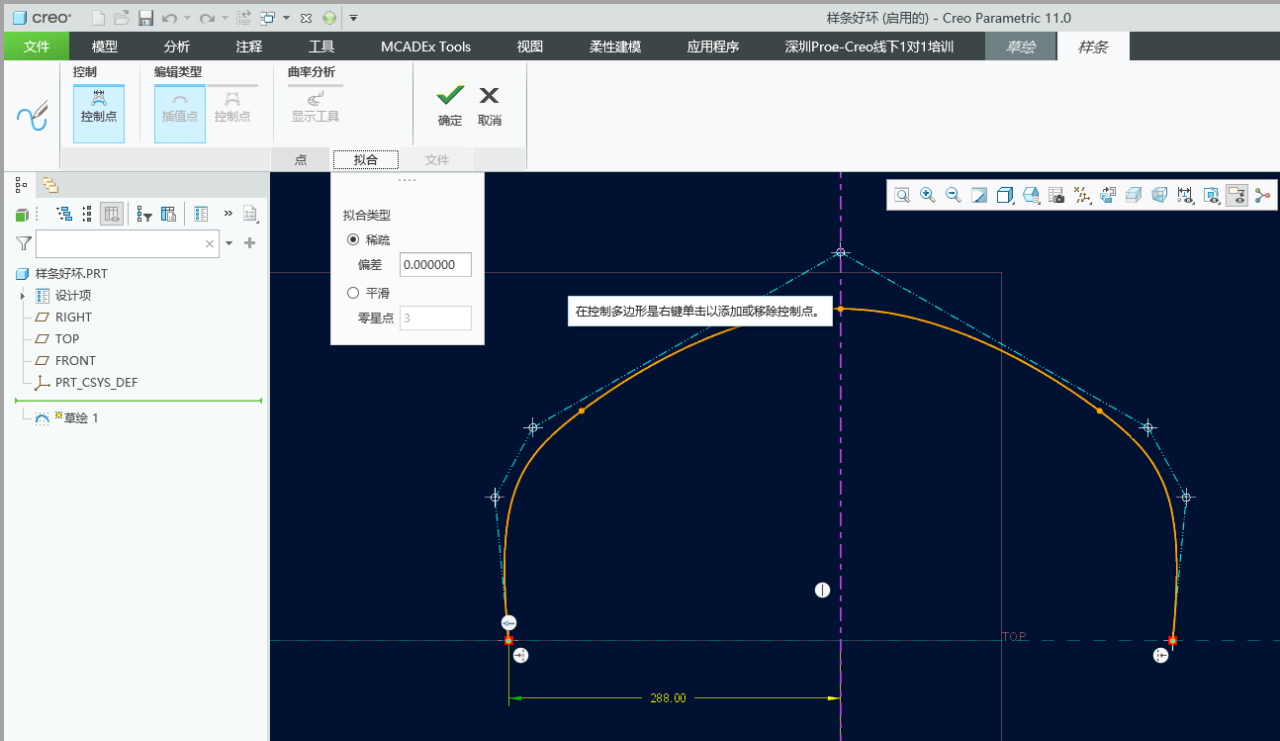
Task: Select the 稀疏 fit type radio button
Action: pos(353,240)
